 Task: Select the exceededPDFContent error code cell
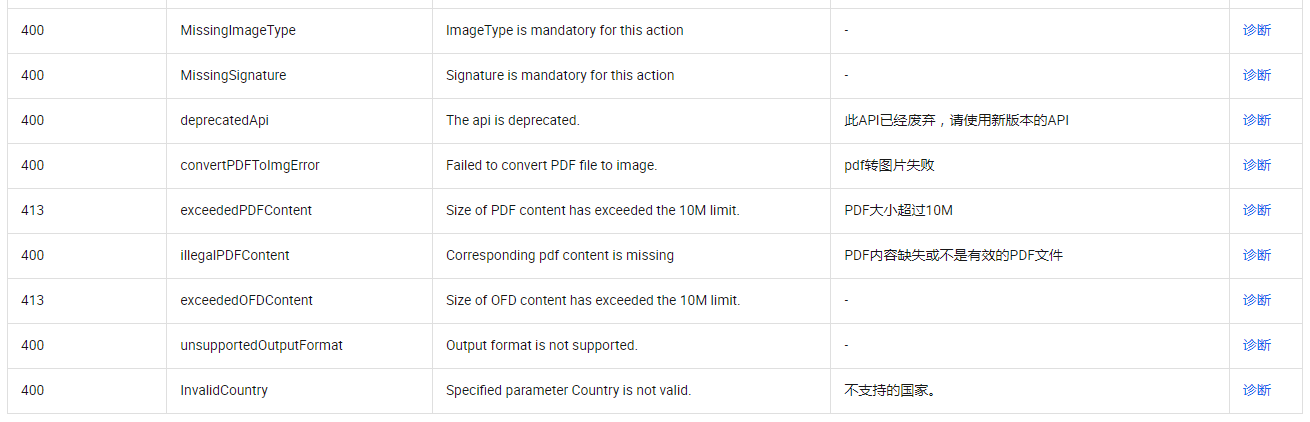coord(299,211)
